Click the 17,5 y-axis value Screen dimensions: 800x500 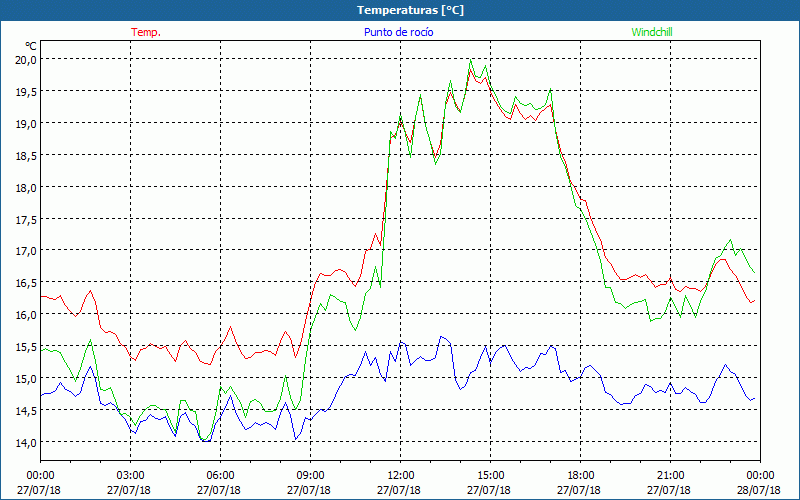26,219
